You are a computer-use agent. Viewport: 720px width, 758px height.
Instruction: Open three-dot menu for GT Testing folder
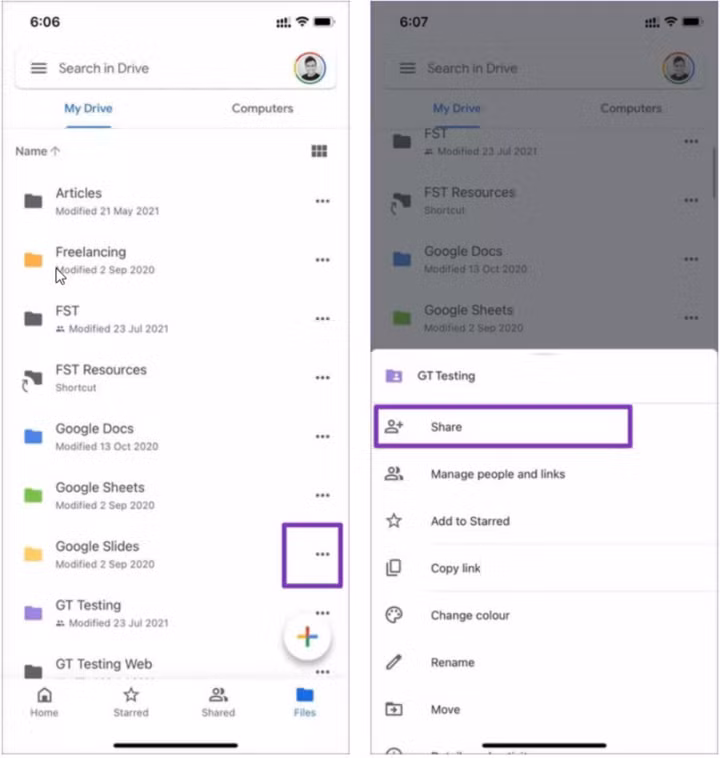[x=323, y=613]
